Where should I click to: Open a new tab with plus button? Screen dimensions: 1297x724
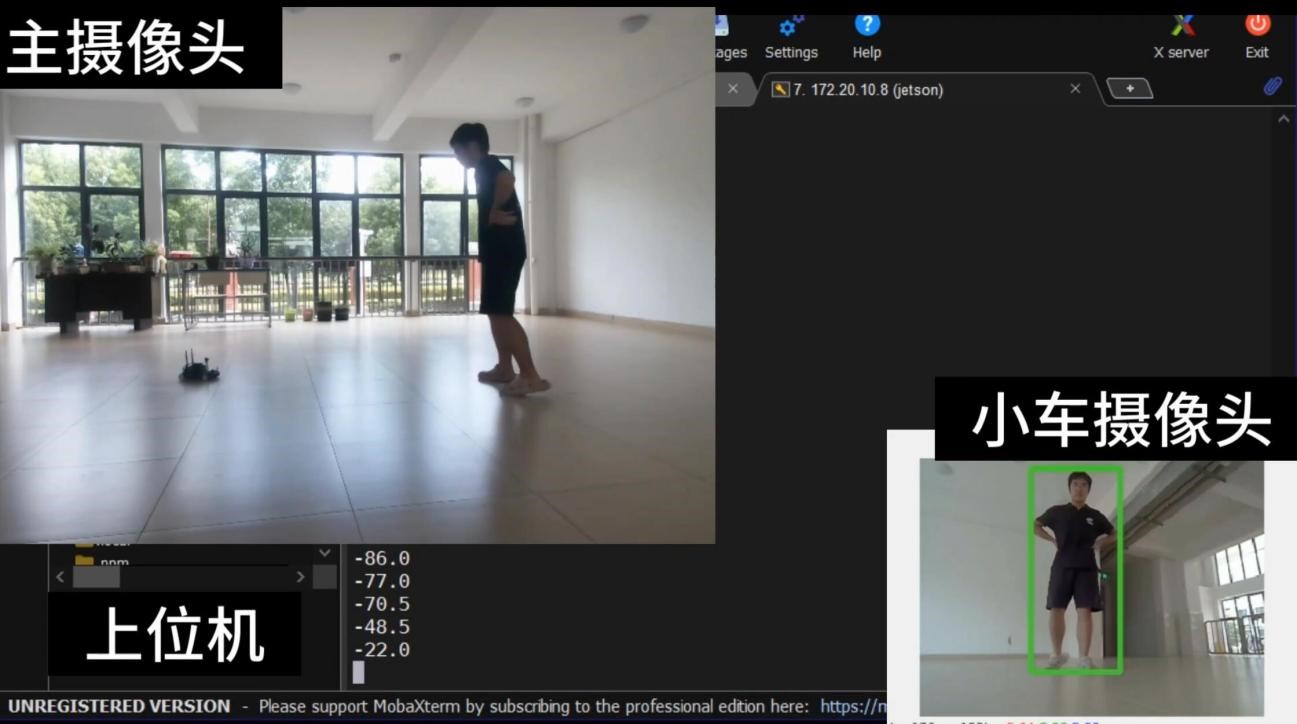1130,89
